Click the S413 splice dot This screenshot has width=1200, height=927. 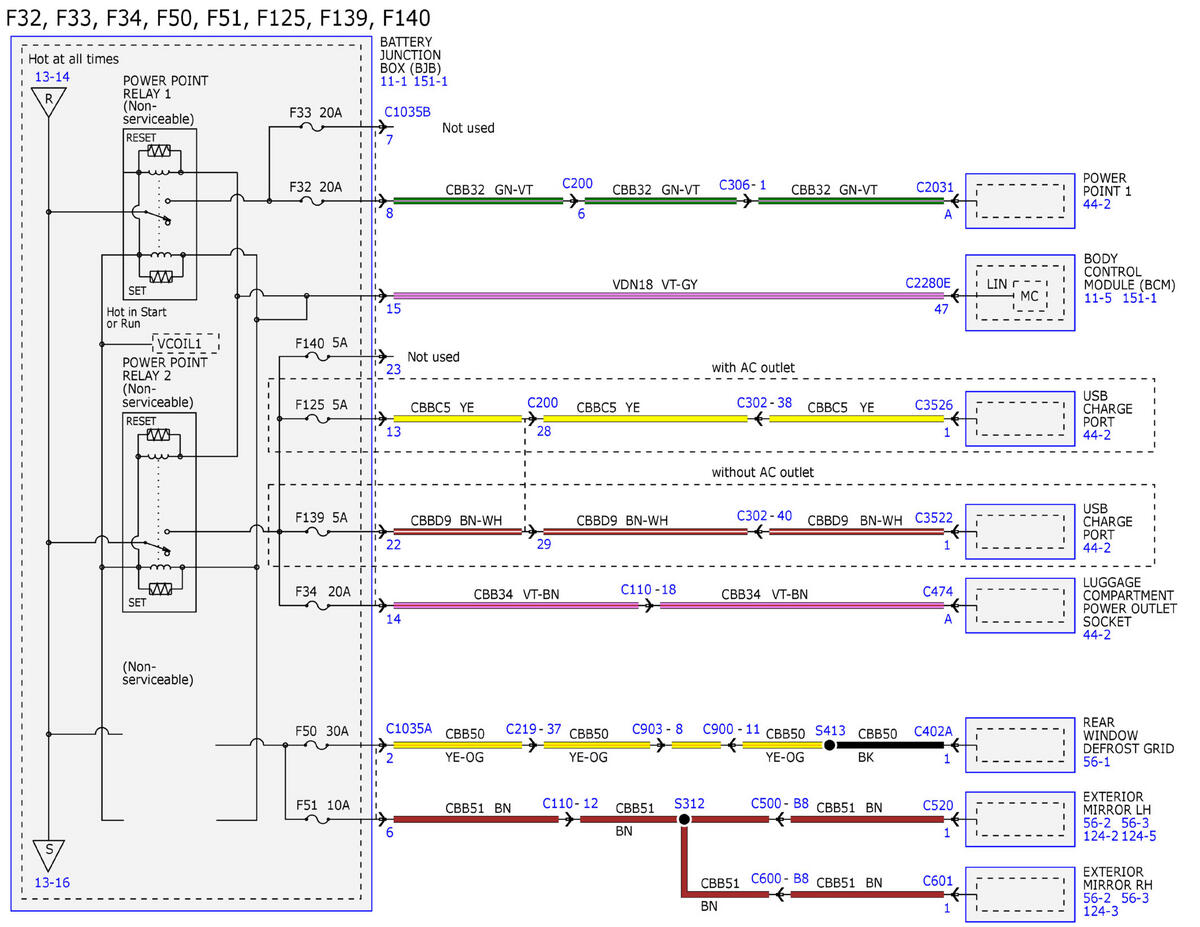829,745
